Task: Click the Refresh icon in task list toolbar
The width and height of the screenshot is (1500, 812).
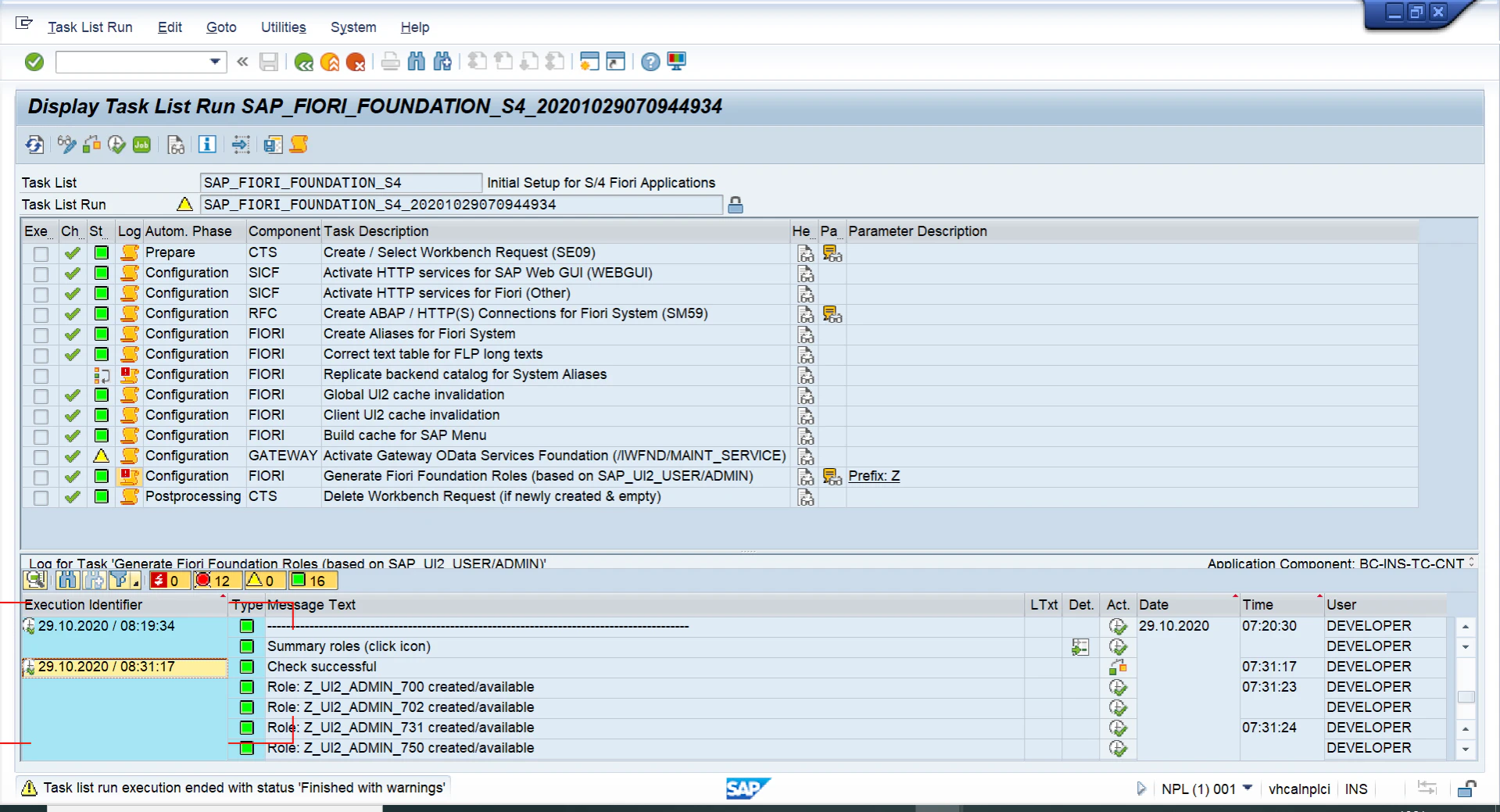Action: [x=34, y=145]
